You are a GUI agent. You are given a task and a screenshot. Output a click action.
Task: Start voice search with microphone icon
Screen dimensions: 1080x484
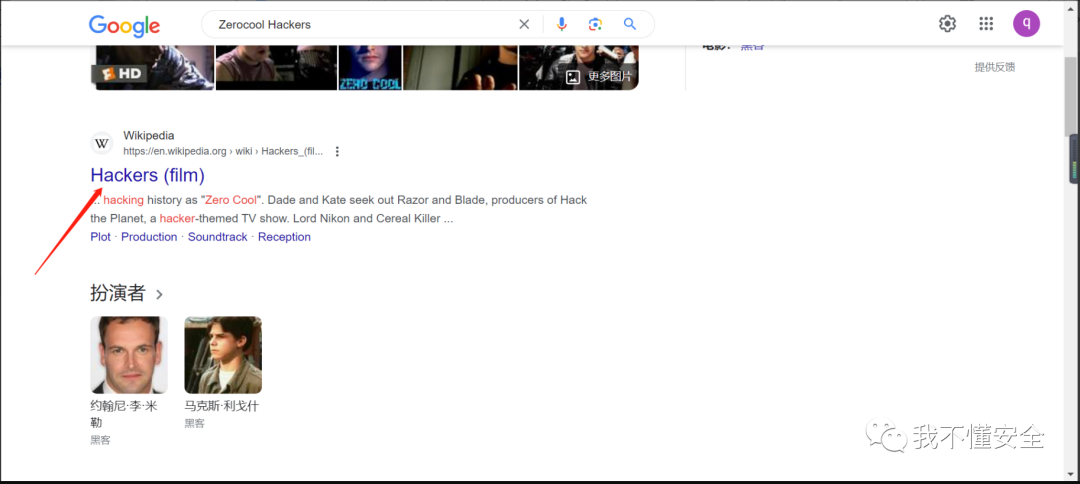pos(562,25)
